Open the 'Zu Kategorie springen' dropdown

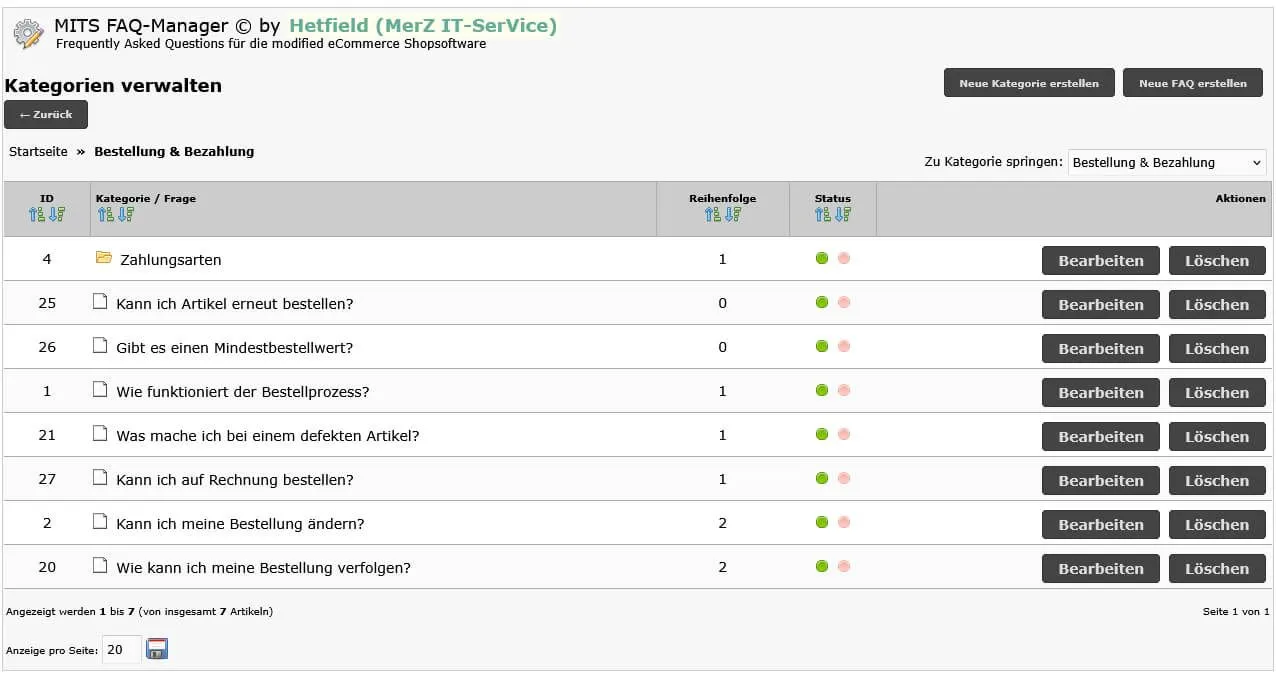coord(1167,163)
